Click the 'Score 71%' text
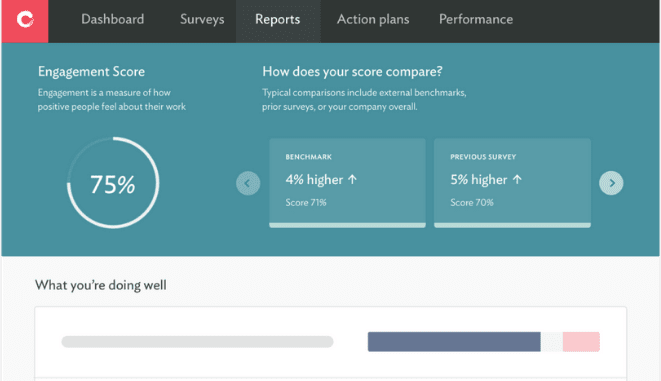Viewport: 661px width, 381px height. [306, 203]
